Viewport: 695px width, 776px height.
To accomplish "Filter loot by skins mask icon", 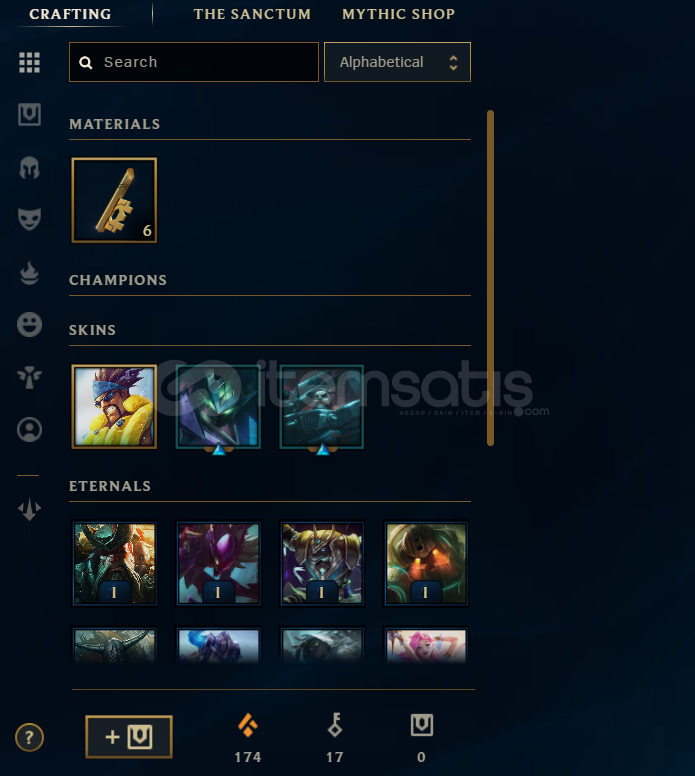I will tap(29, 219).
